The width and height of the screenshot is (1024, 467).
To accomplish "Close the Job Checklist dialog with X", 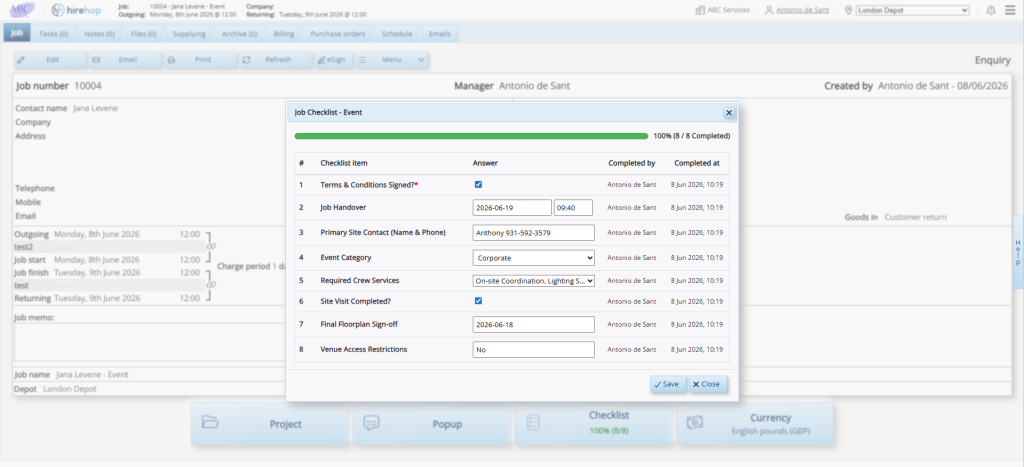I will 729,112.
